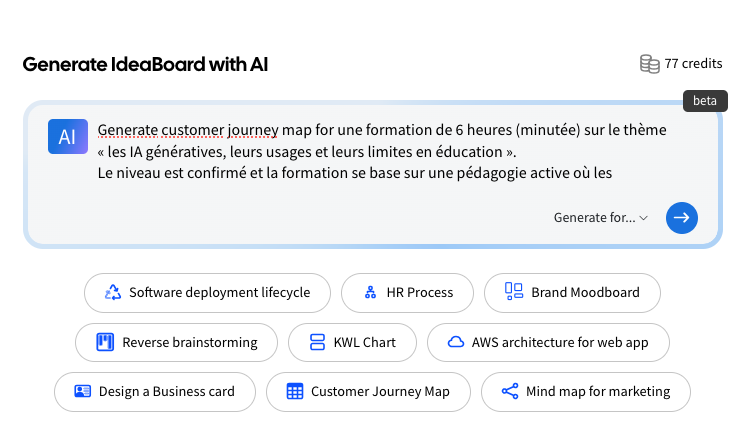Click the KWL Chart icon
The height and width of the screenshot is (431, 743).
click(318, 342)
